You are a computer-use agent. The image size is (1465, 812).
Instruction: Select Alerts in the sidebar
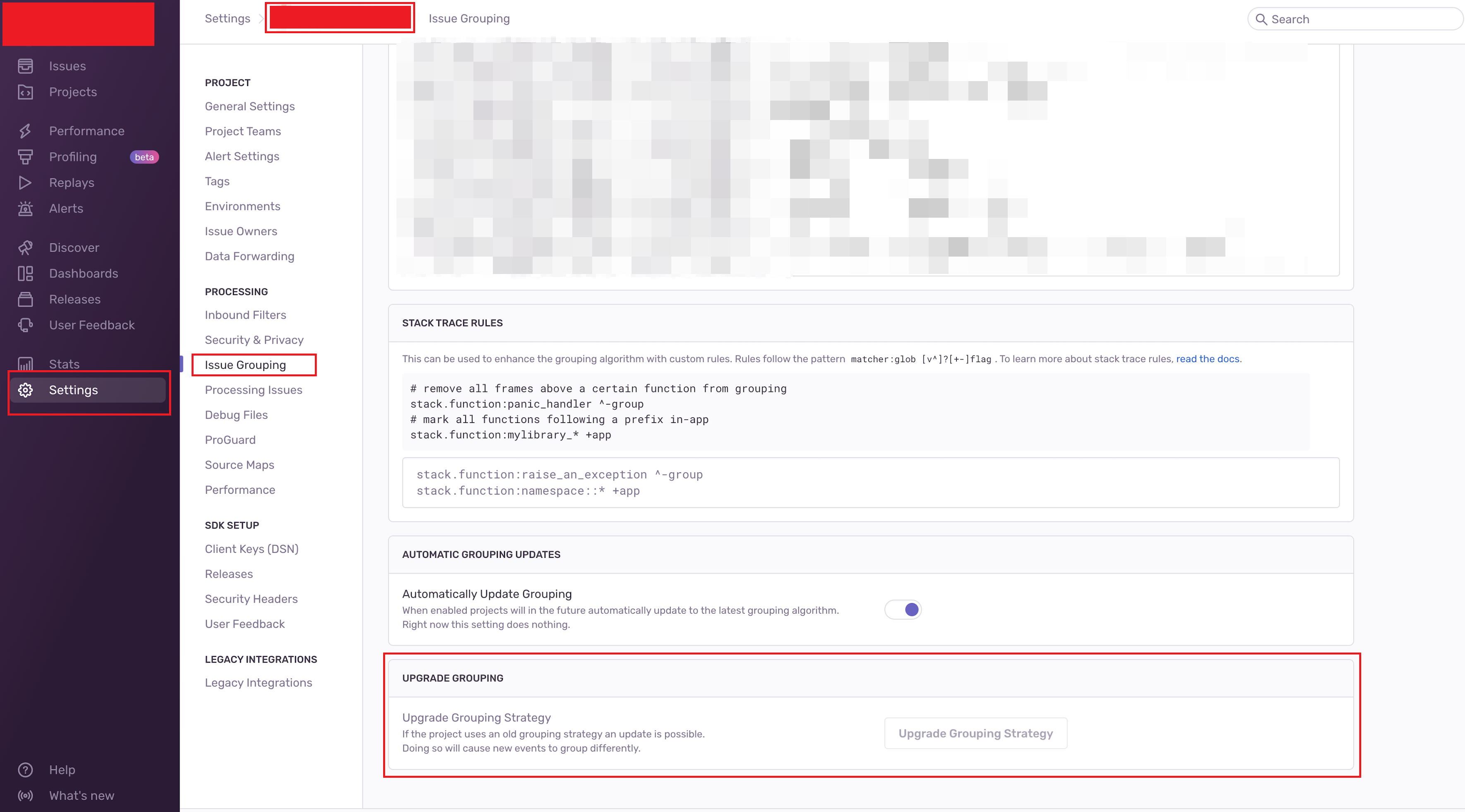click(66, 208)
